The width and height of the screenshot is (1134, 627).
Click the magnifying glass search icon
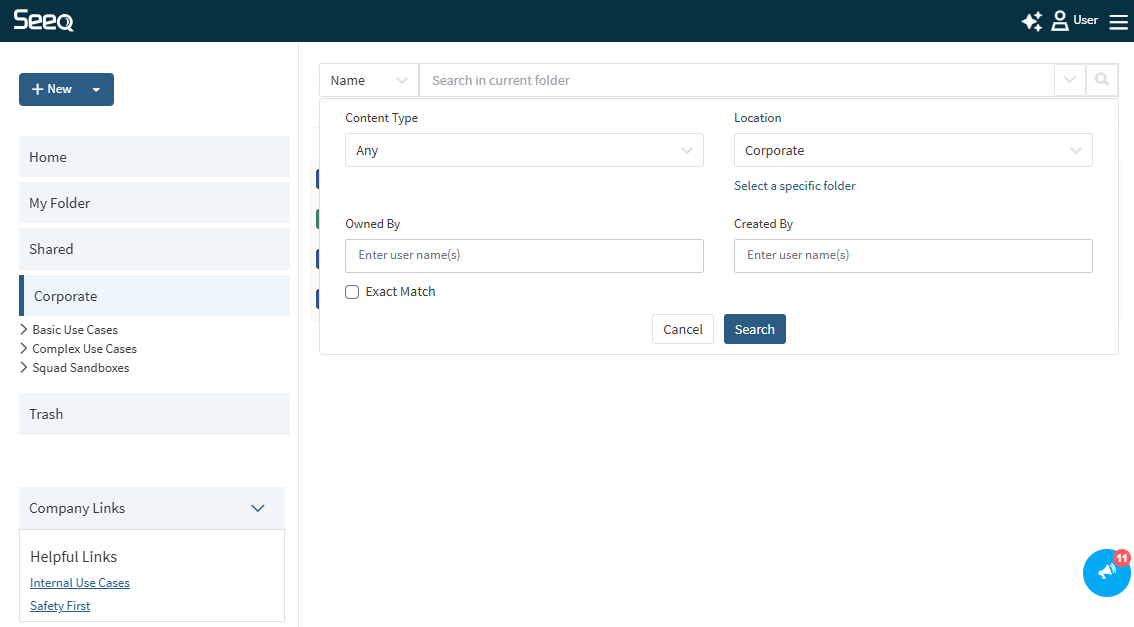point(1102,80)
